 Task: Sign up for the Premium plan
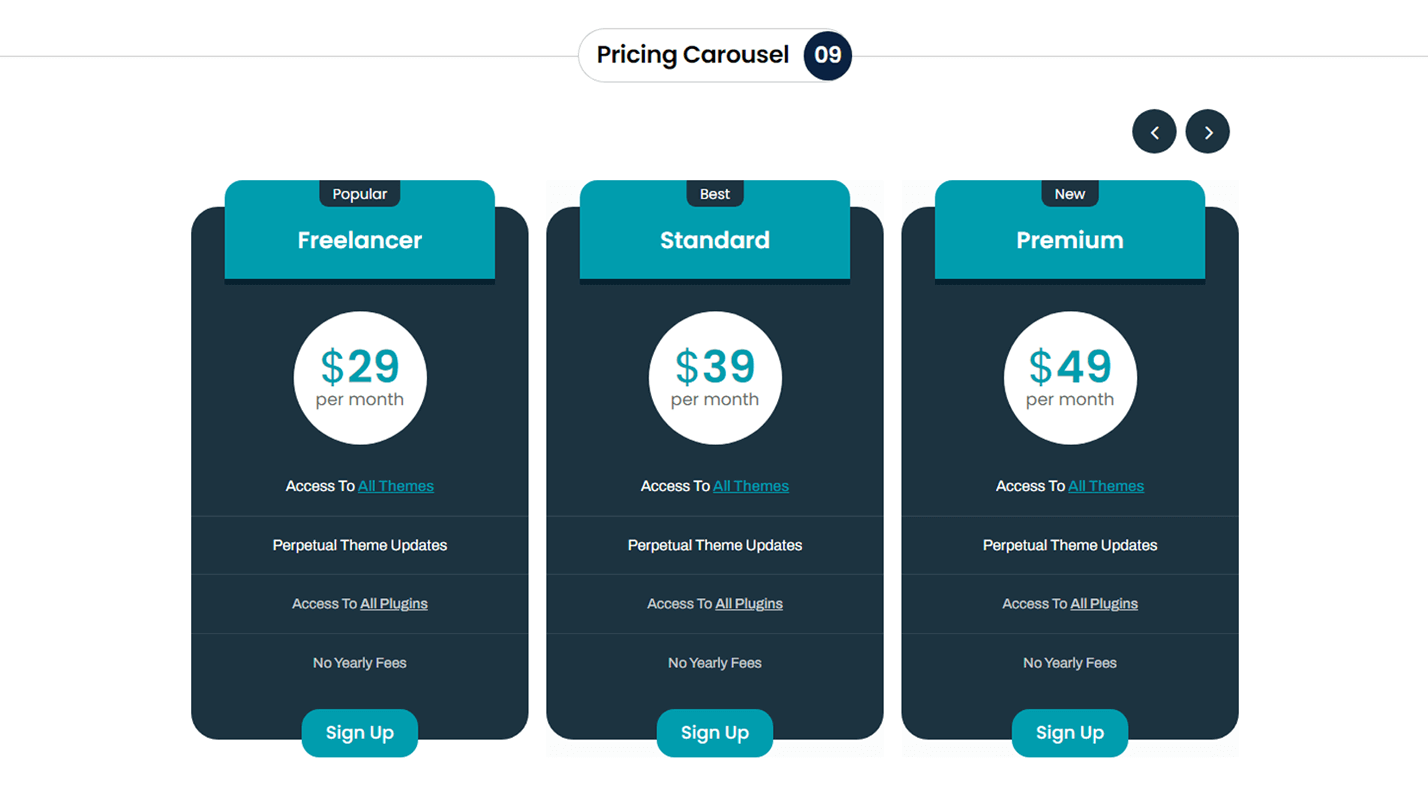point(1070,733)
